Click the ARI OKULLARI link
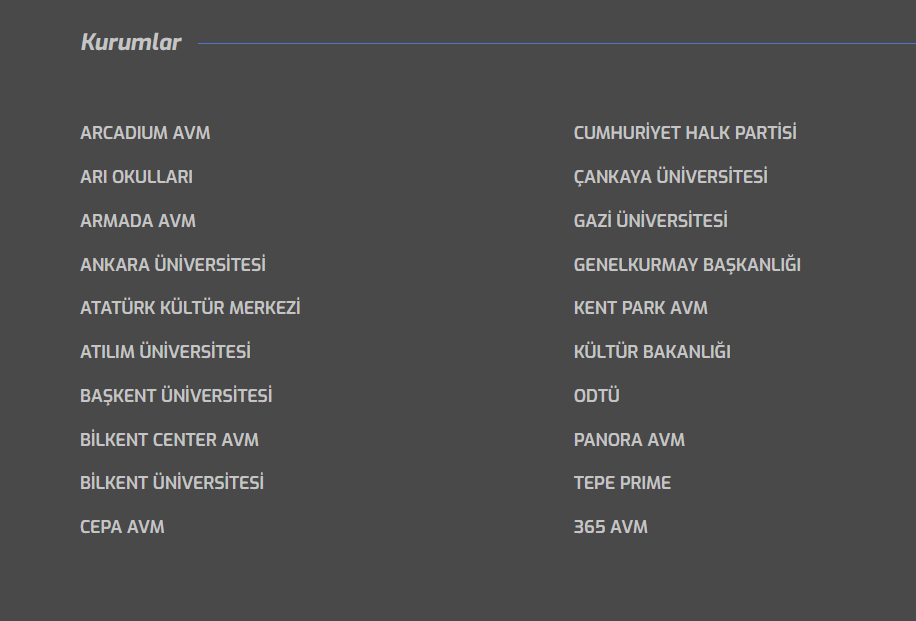The width and height of the screenshot is (916, 621). coord(136,177)
